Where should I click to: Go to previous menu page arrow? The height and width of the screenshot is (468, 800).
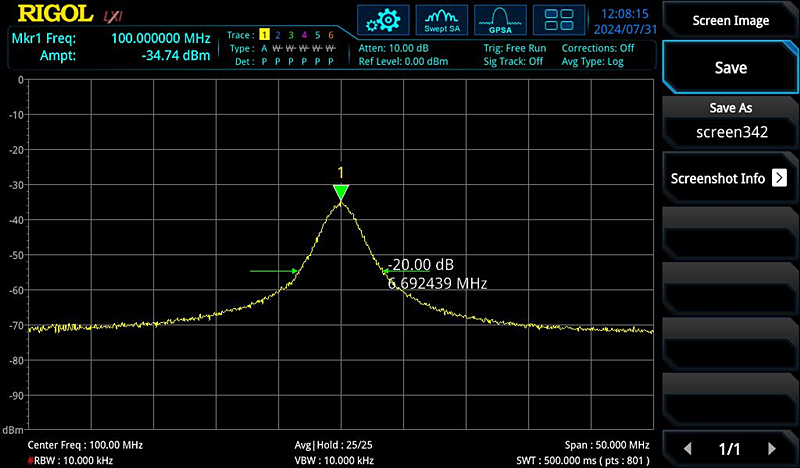point(688,449)
